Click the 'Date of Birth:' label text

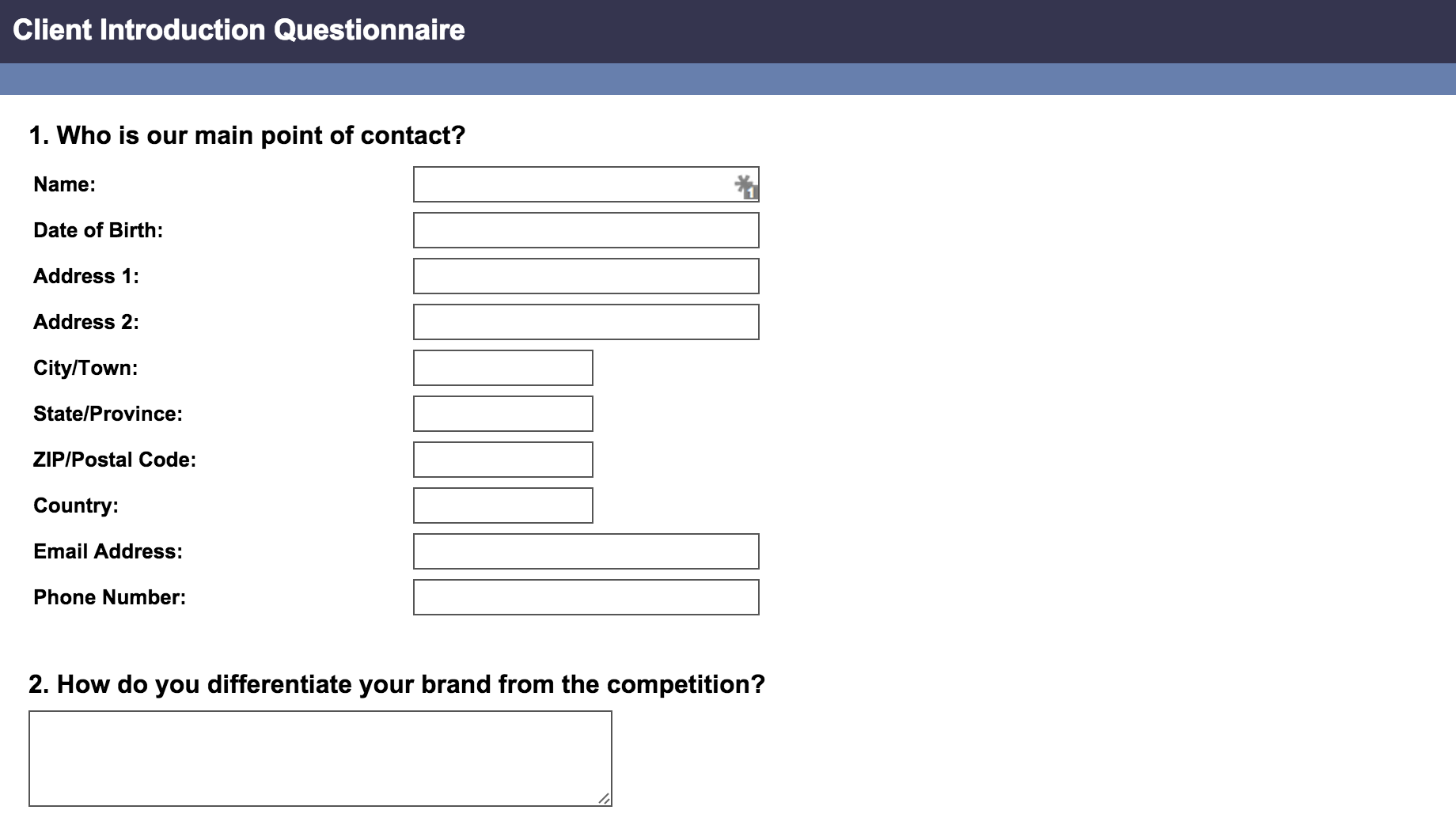coord(98,230)
